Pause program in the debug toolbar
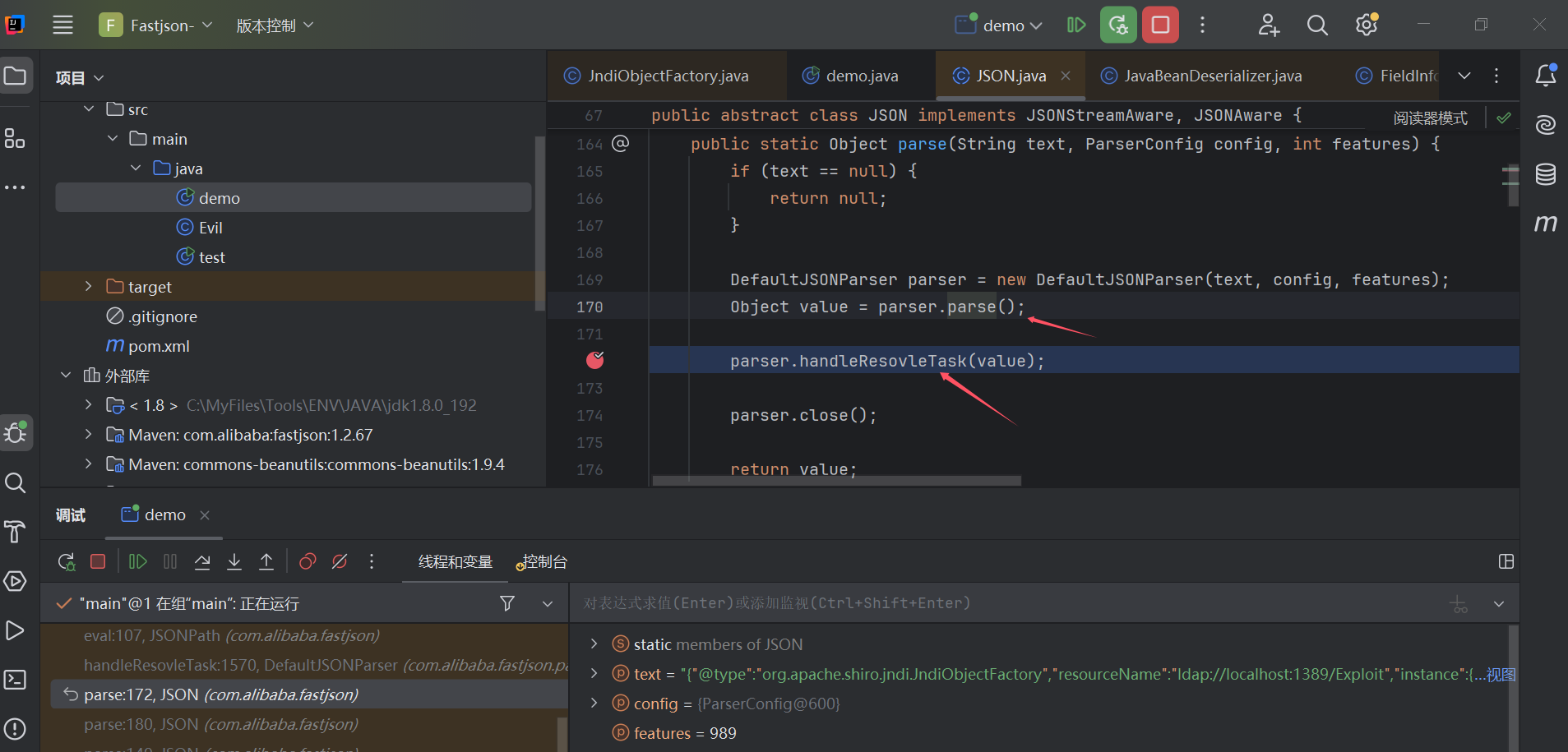The image size is (1568, 752). (x=170, y=561)
